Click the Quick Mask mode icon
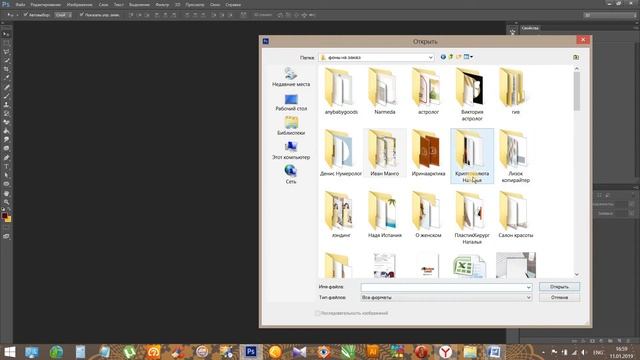 coord(6,227)
